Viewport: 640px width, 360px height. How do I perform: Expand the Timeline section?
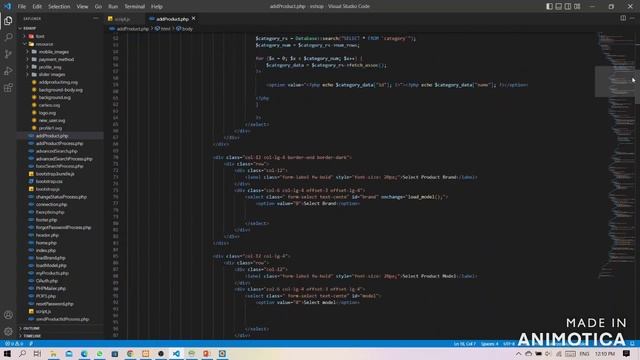(x=32, y=336)
